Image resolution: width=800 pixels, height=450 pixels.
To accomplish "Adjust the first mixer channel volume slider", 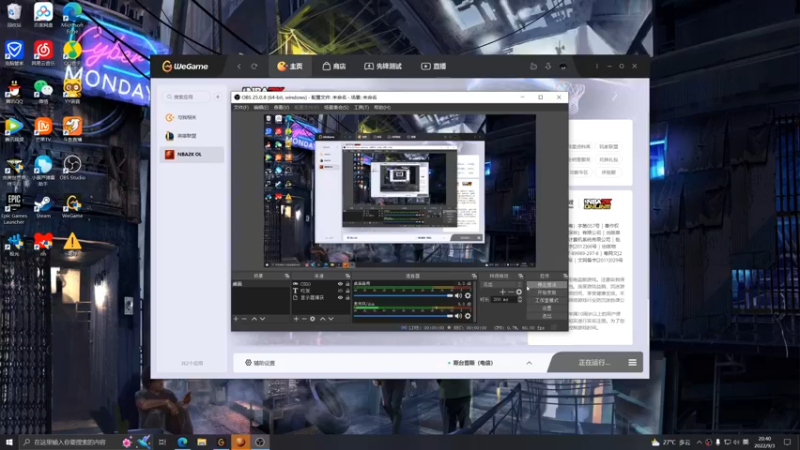I will [x=403, y=296].
